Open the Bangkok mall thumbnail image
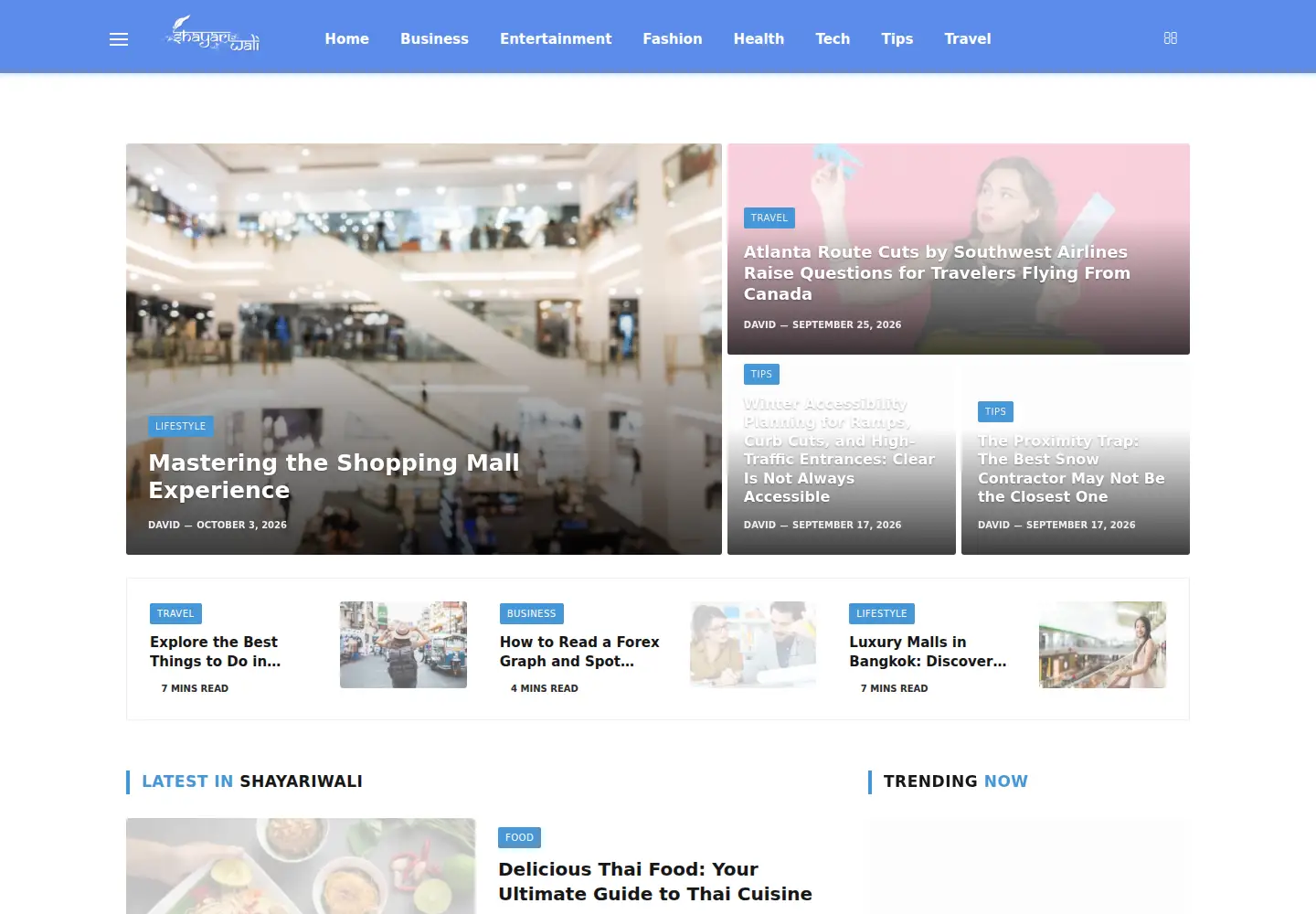 pos(1102,644)
